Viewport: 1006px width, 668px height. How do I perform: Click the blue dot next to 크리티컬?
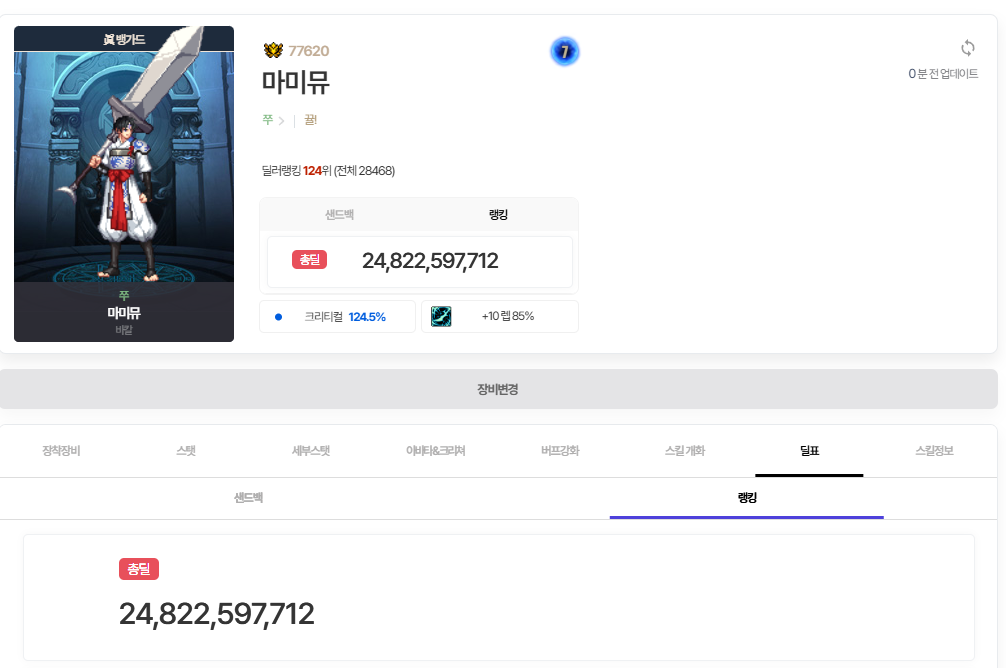point(278,317)
